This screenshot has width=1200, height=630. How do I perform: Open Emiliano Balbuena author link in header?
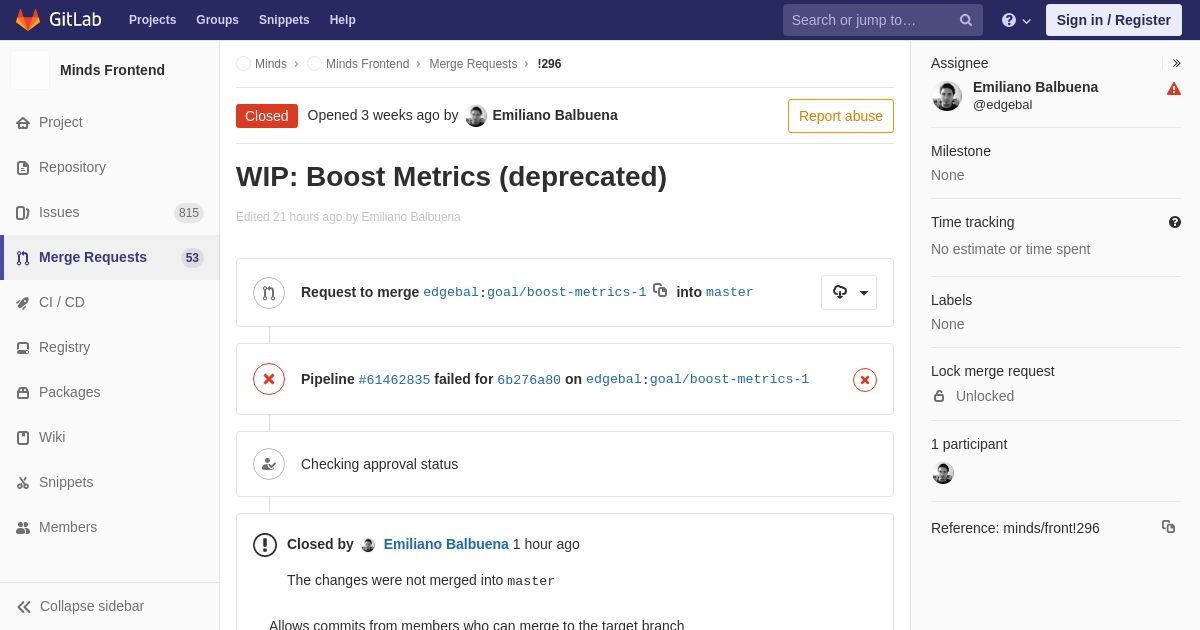[x=555, y=115]
